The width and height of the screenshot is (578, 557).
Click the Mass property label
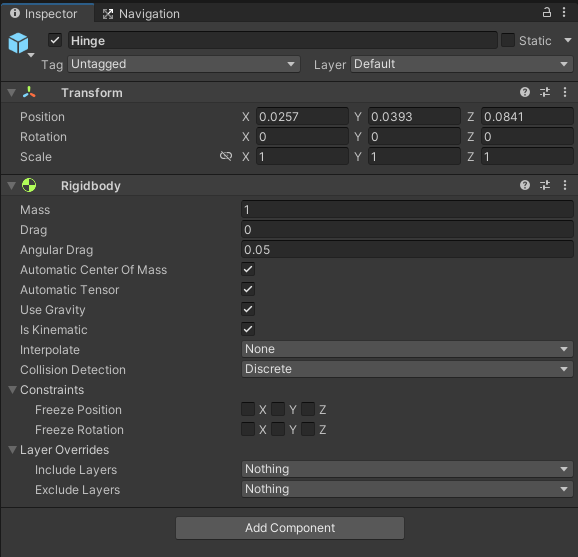pos(35,210)
